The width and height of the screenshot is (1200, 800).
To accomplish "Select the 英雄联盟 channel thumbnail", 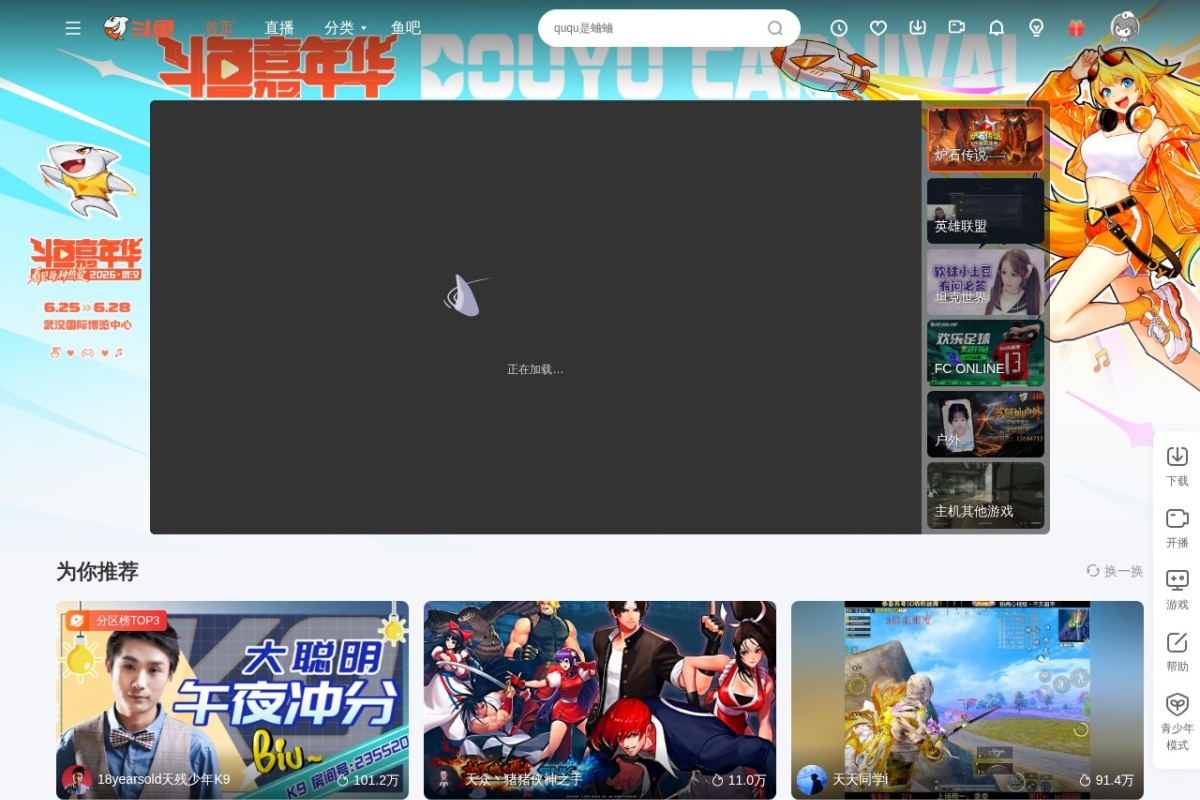I will click(x=985, y=211).
